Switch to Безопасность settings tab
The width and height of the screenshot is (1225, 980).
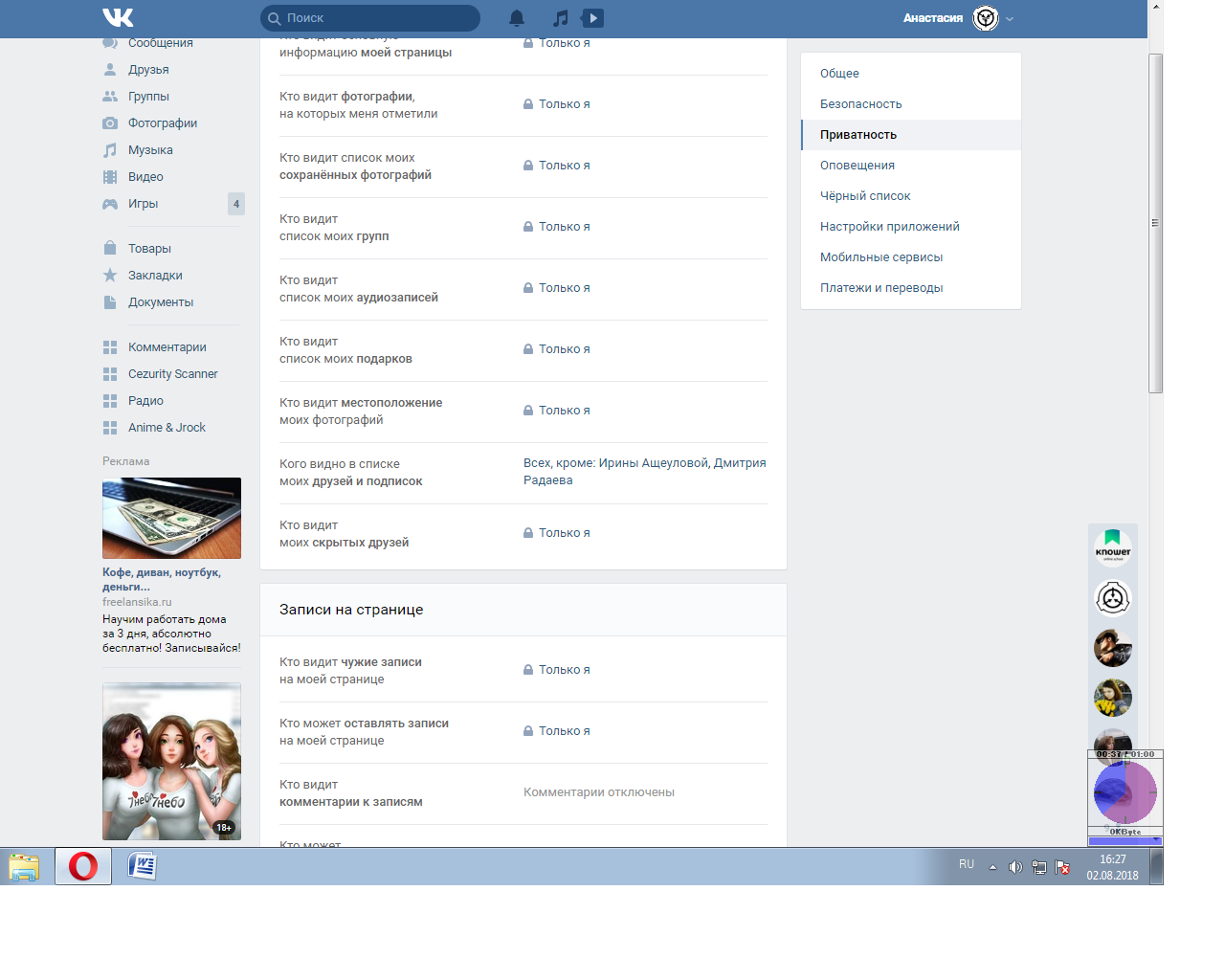coord(860,104)
